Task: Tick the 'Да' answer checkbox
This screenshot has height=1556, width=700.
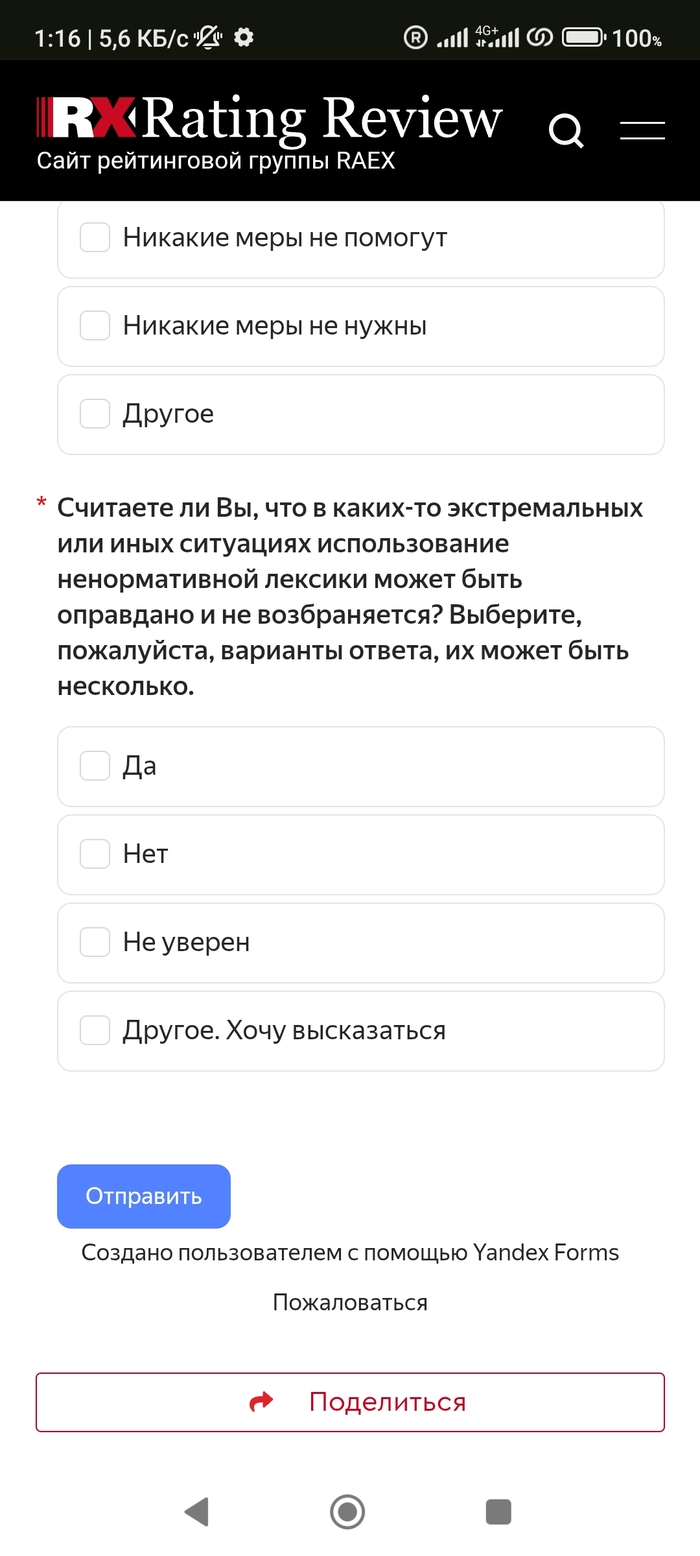Action: 95,766
